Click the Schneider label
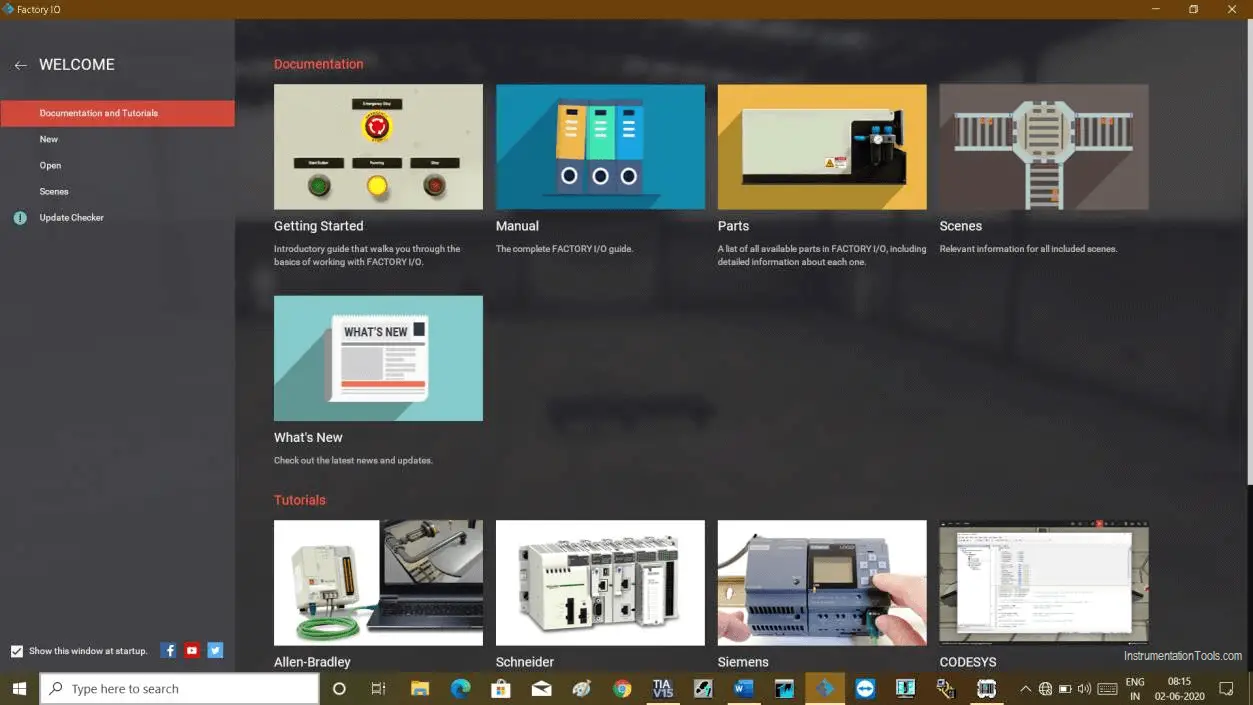 click(525, 662)
